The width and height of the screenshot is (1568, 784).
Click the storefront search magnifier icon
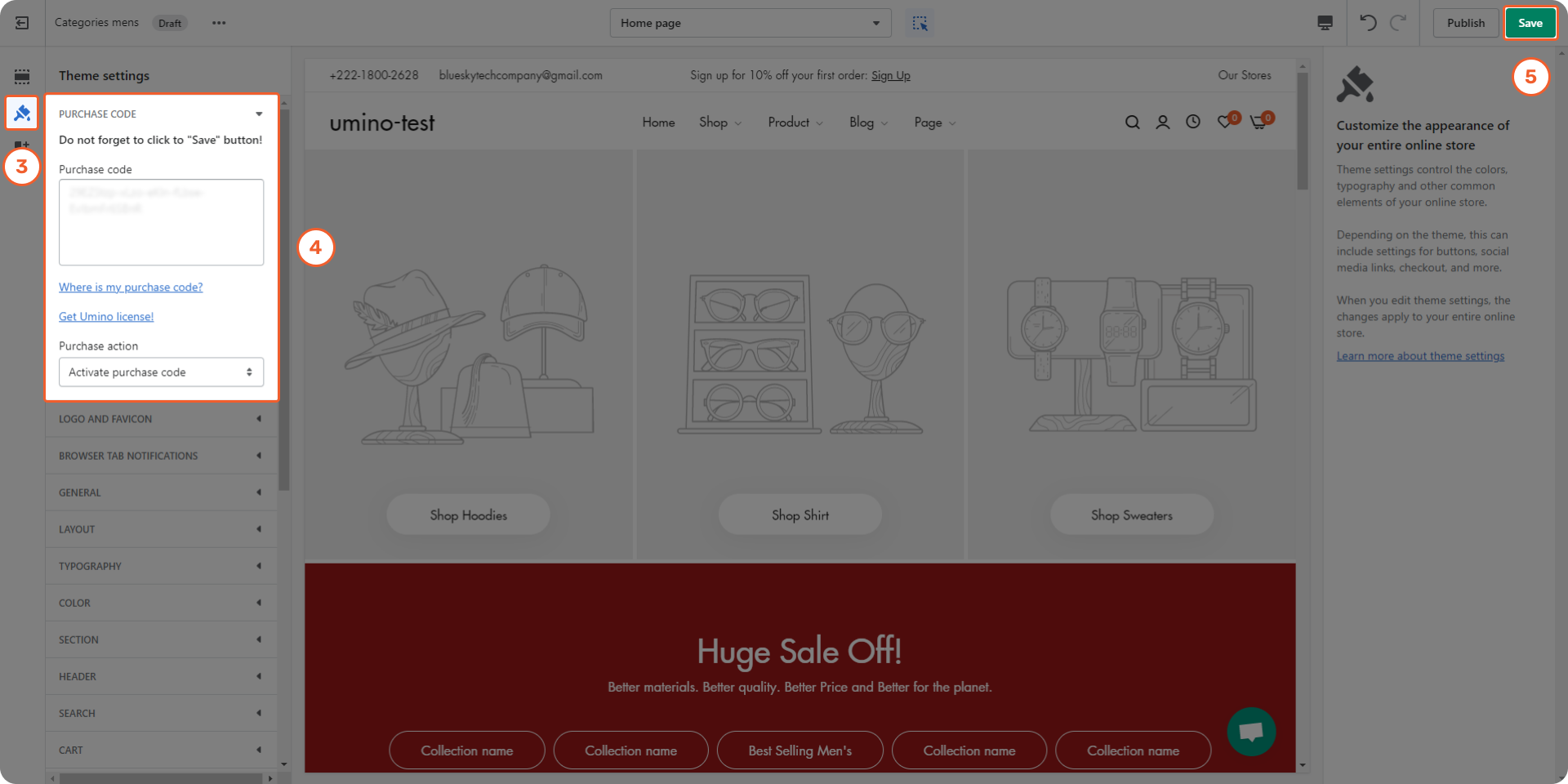tap(1132, 122)
